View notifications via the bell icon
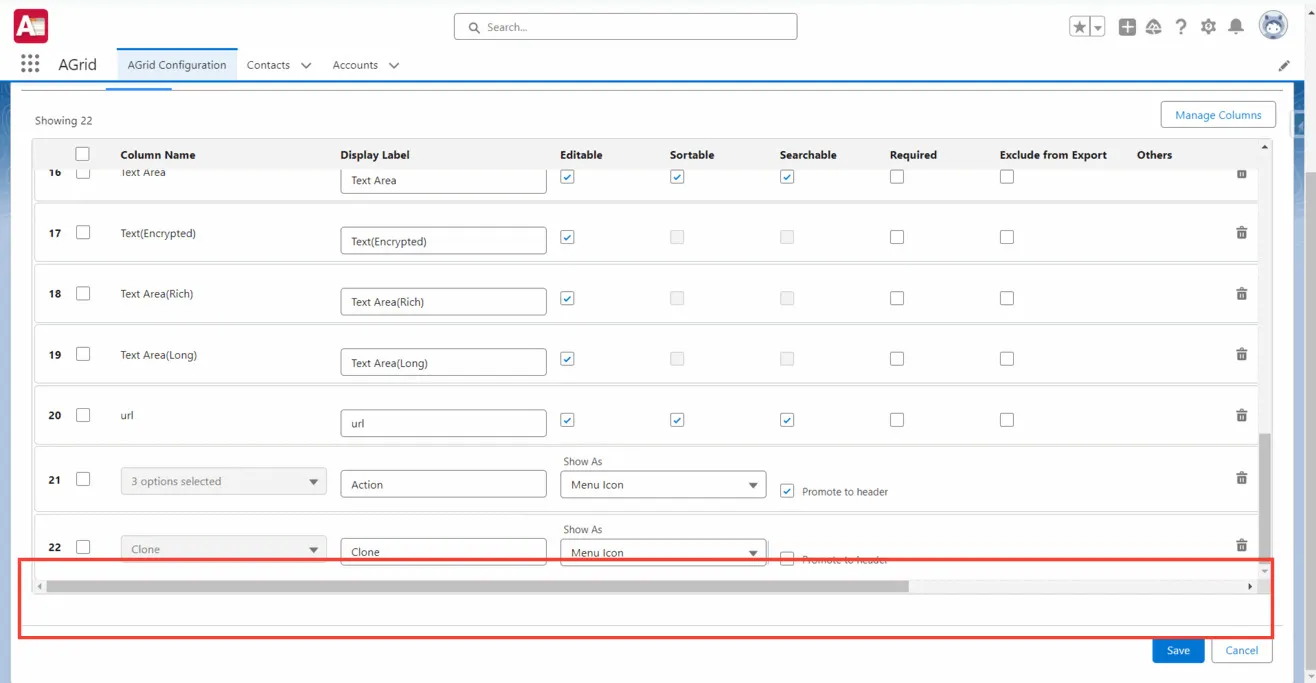 point(1235,27)
